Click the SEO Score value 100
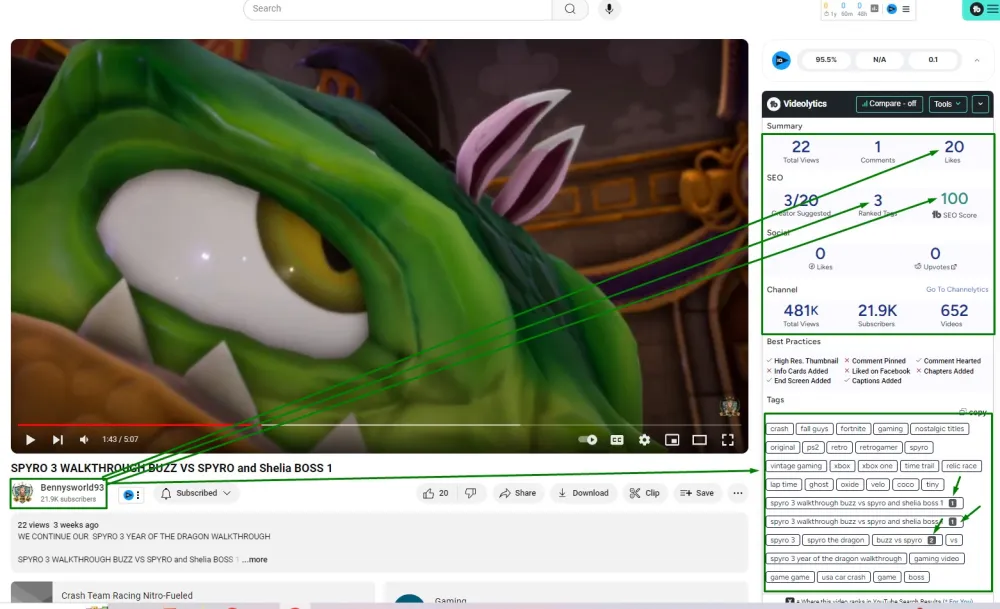Screen dimensions: 1000x609 (954, 198)
